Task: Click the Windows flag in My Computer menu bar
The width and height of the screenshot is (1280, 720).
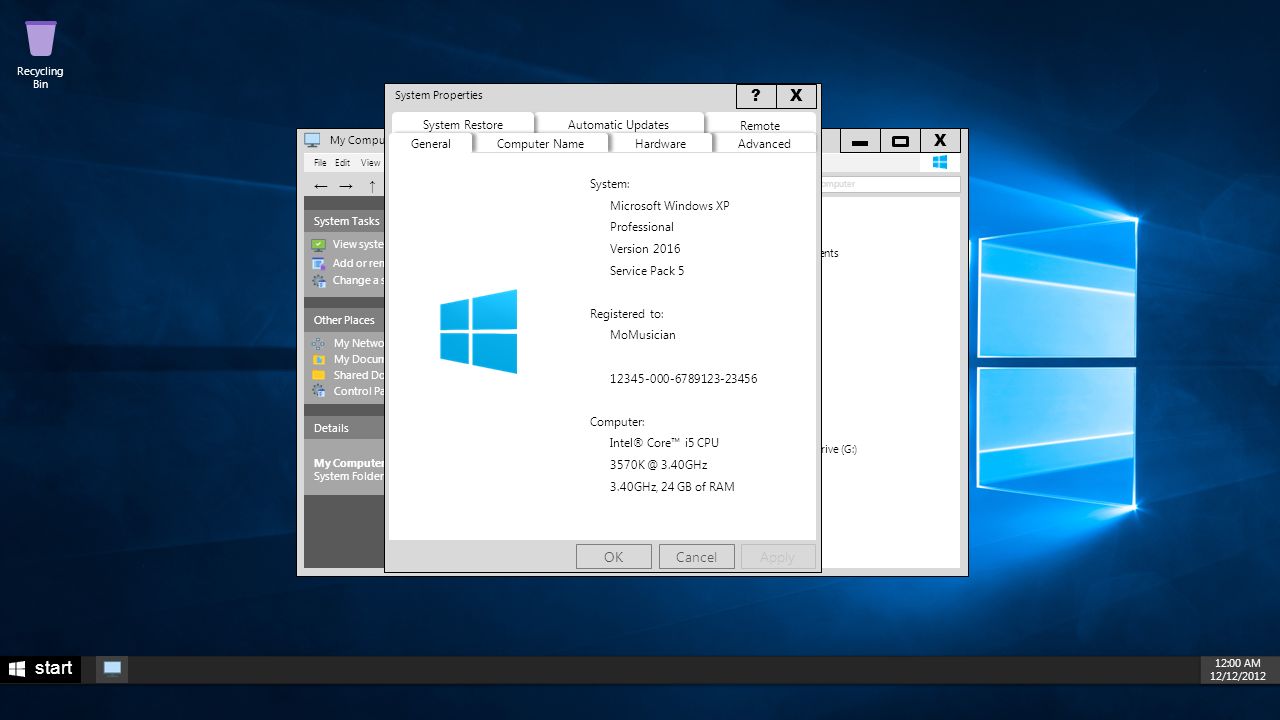Action: tap(940, 162)
